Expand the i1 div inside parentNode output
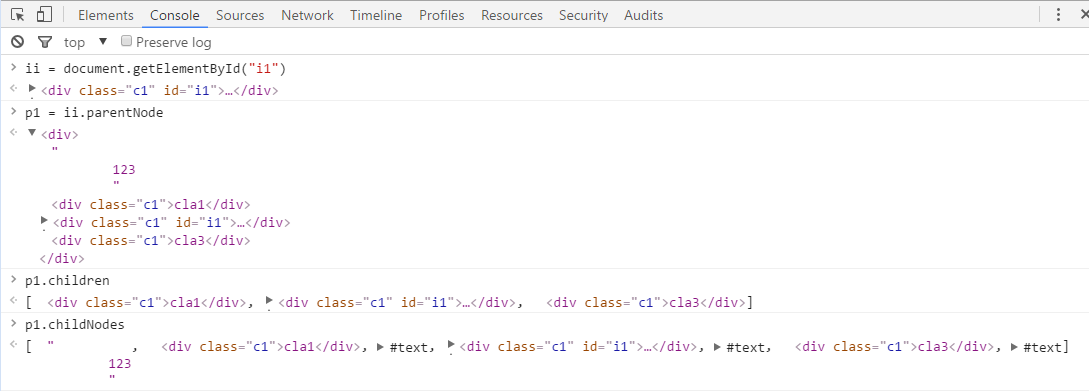 [x=45, y=222]
